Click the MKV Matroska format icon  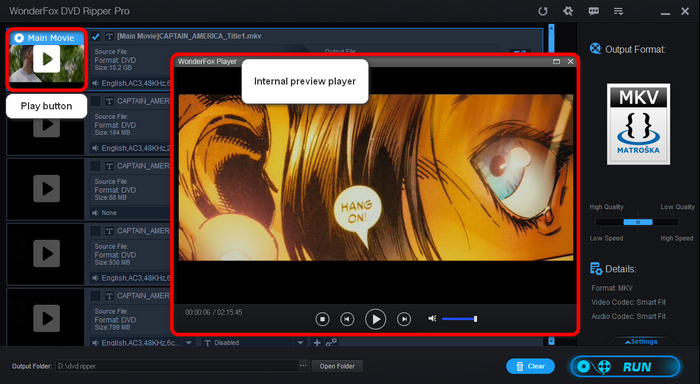click(x=638, y=124)
